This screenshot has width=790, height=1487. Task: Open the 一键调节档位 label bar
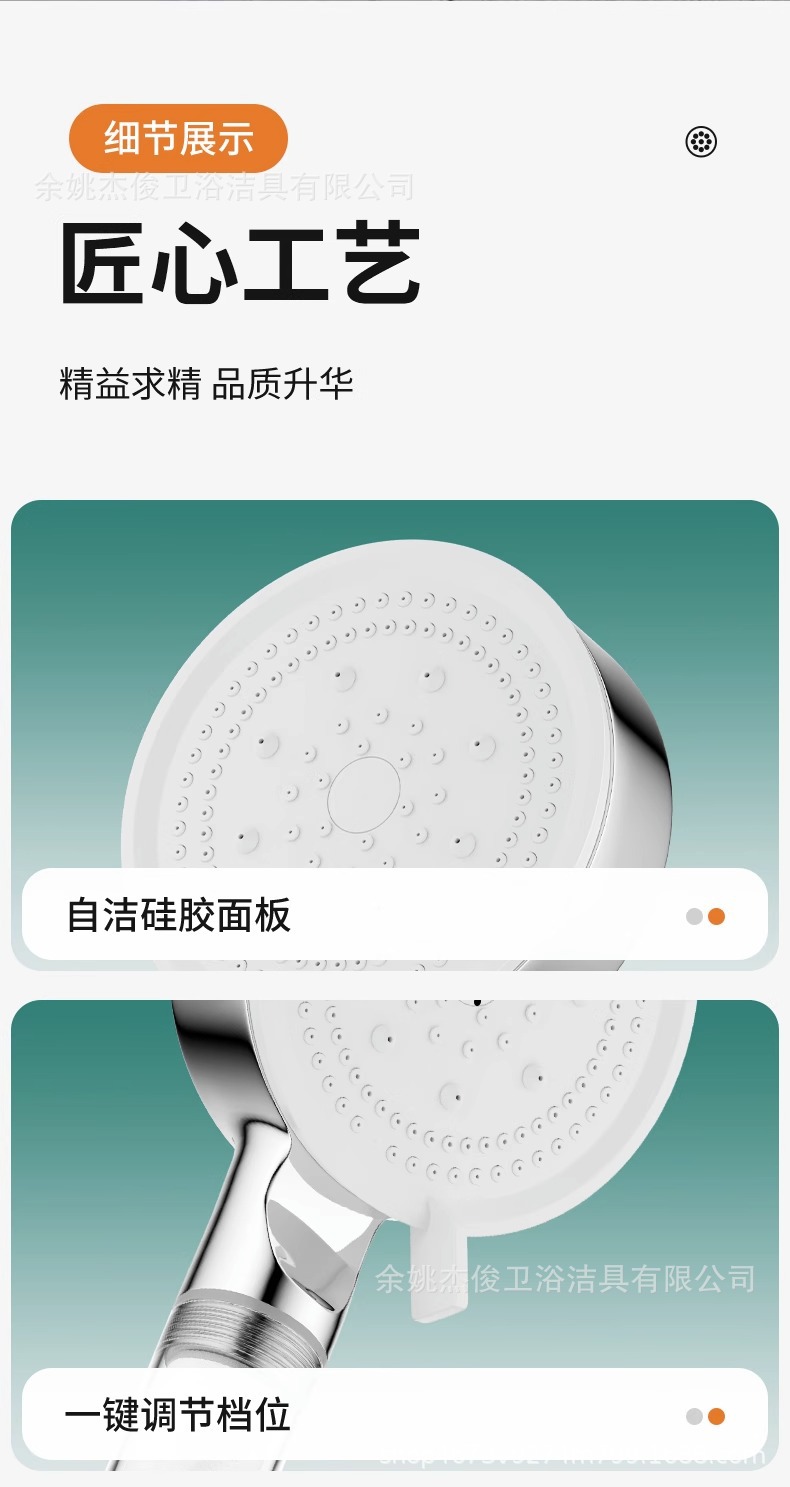click(395, 1415)
